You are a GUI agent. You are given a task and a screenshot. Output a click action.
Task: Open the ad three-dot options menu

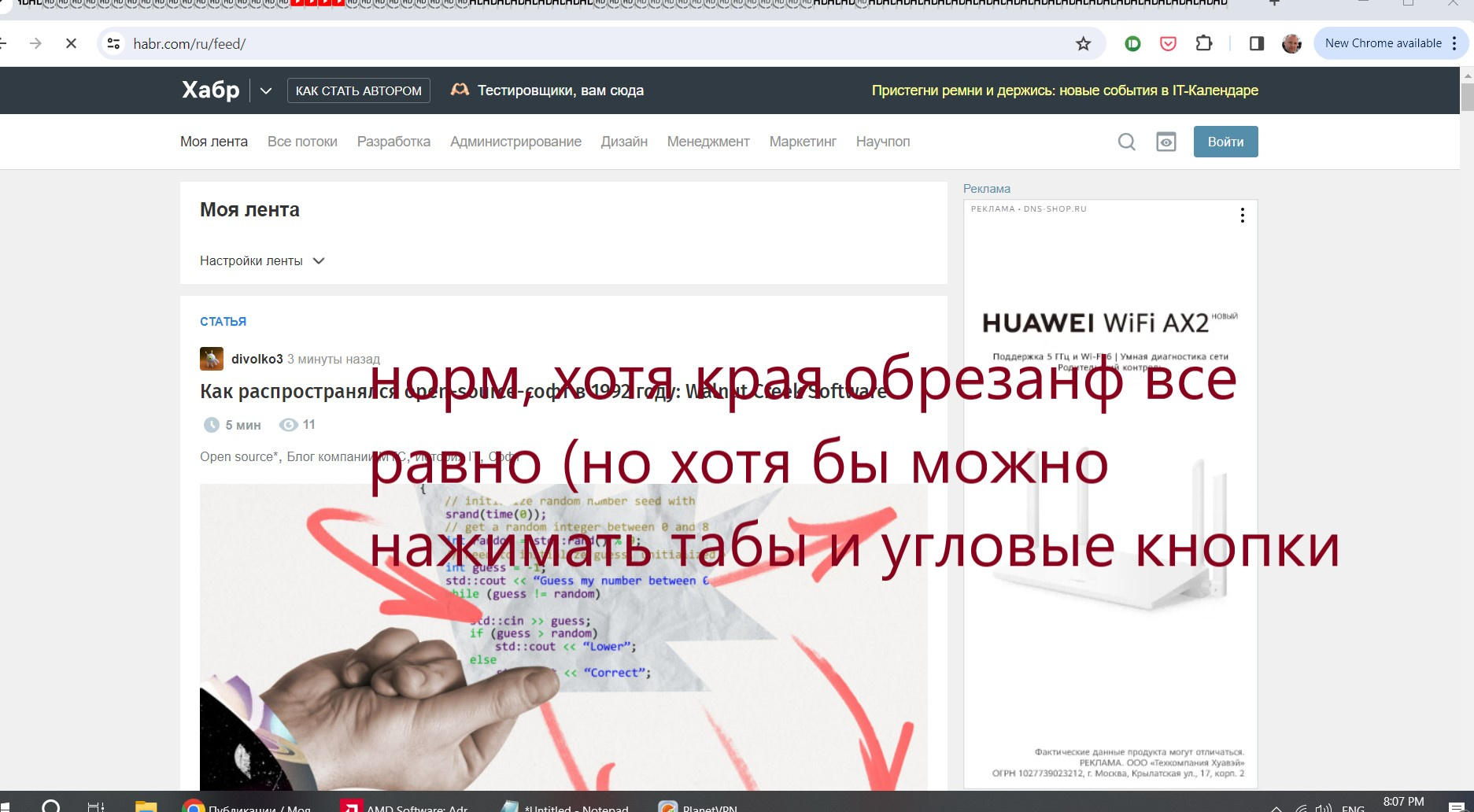click(x=1242, y=216)
